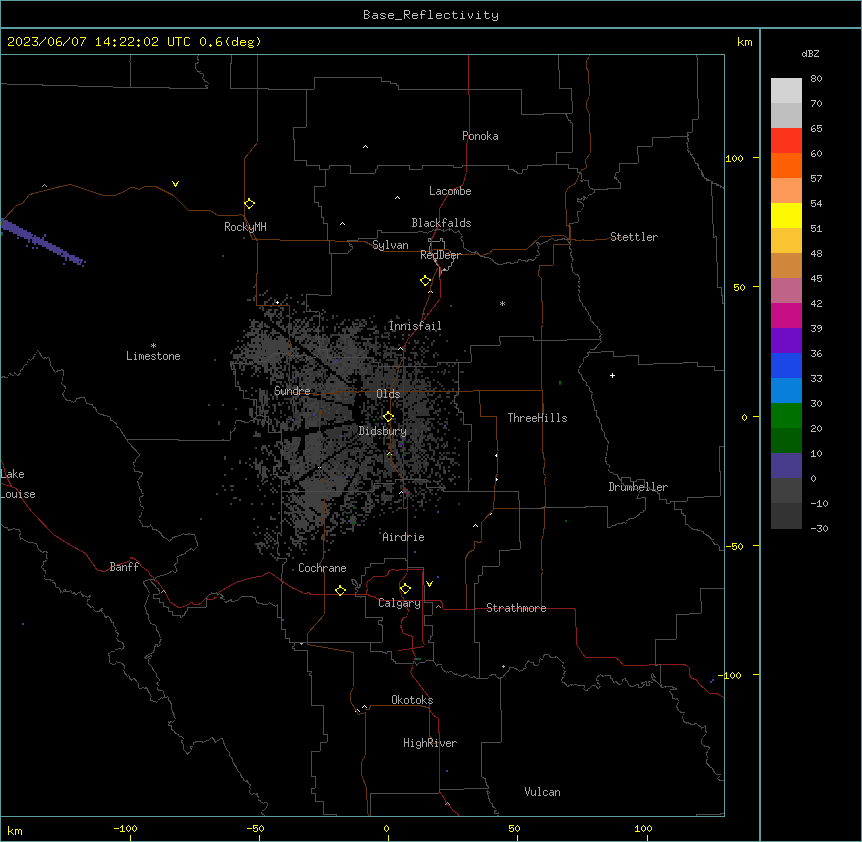Image resolution: width=862 pixels, height=842 pixels.
Task: Click the Stettler city label
Action: (634, 237)
